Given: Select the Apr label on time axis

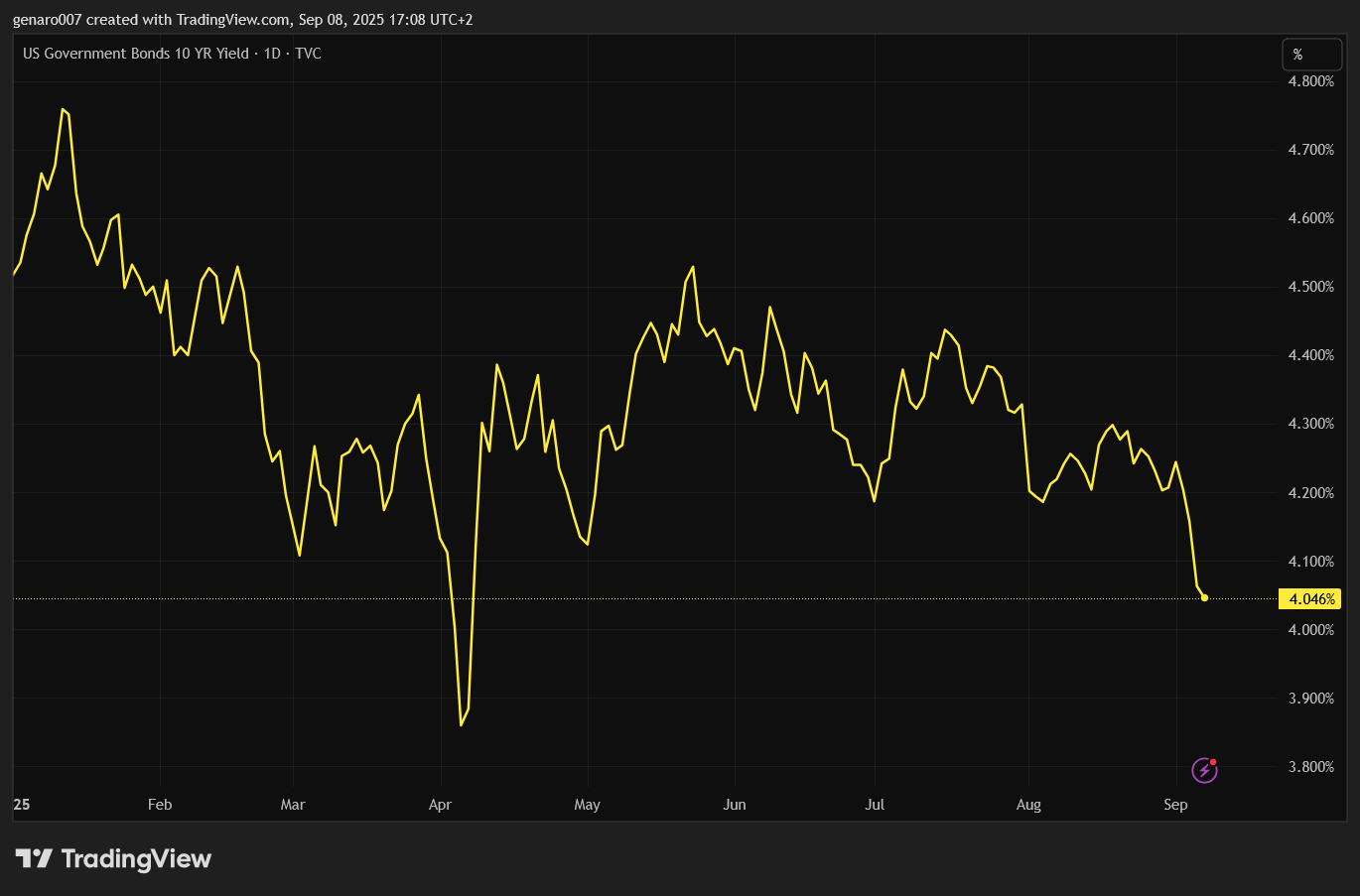Looking at the screenshot, I should pyautogui.click(x=440, y=805).
